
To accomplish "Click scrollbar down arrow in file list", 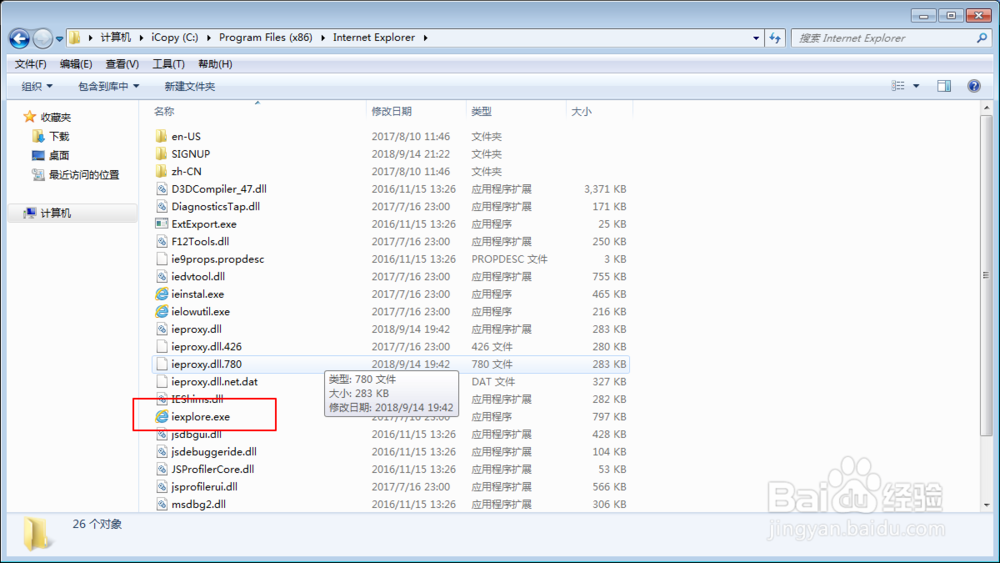I will [986, 505].
